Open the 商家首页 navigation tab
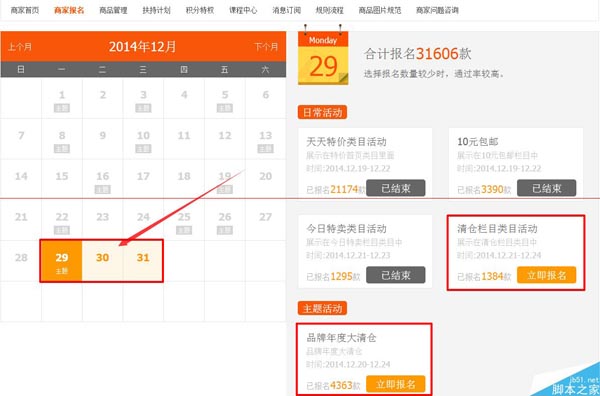Screen dimensions: 600x396 pyautogui.click(x=24, y=10)
